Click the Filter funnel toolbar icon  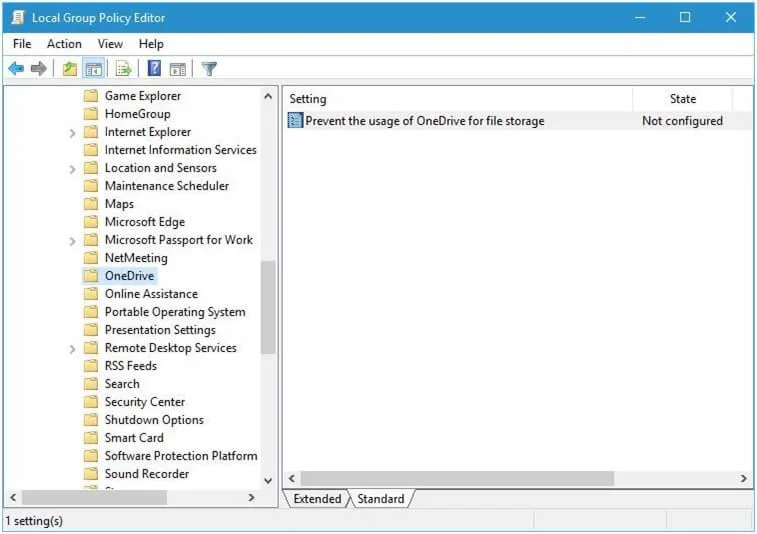tap(209, 69)
